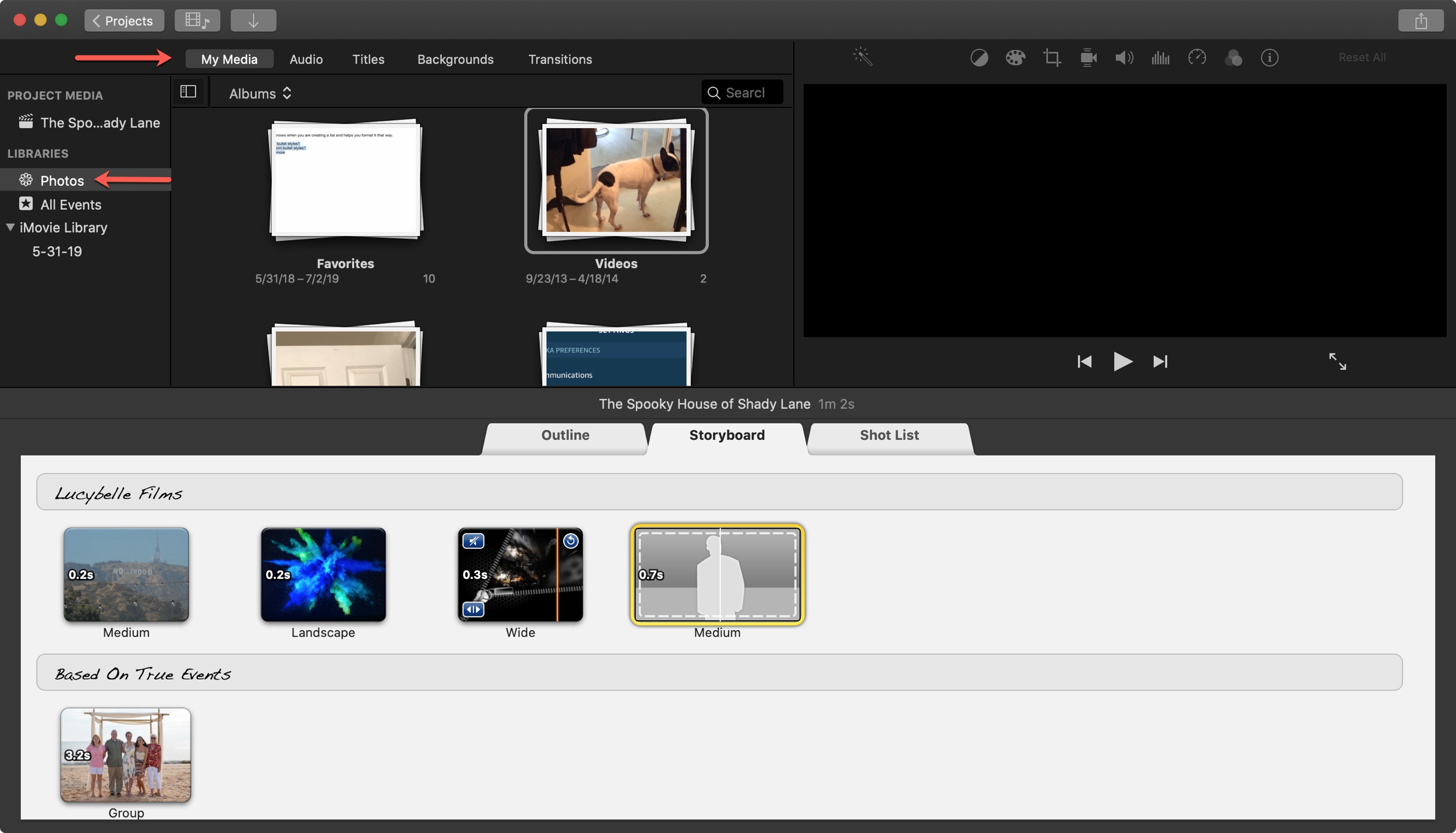Open the volume adjustment tool
Viewport: 1456px width, 833px height.
pyautogui.click(x=1124, y=58)
